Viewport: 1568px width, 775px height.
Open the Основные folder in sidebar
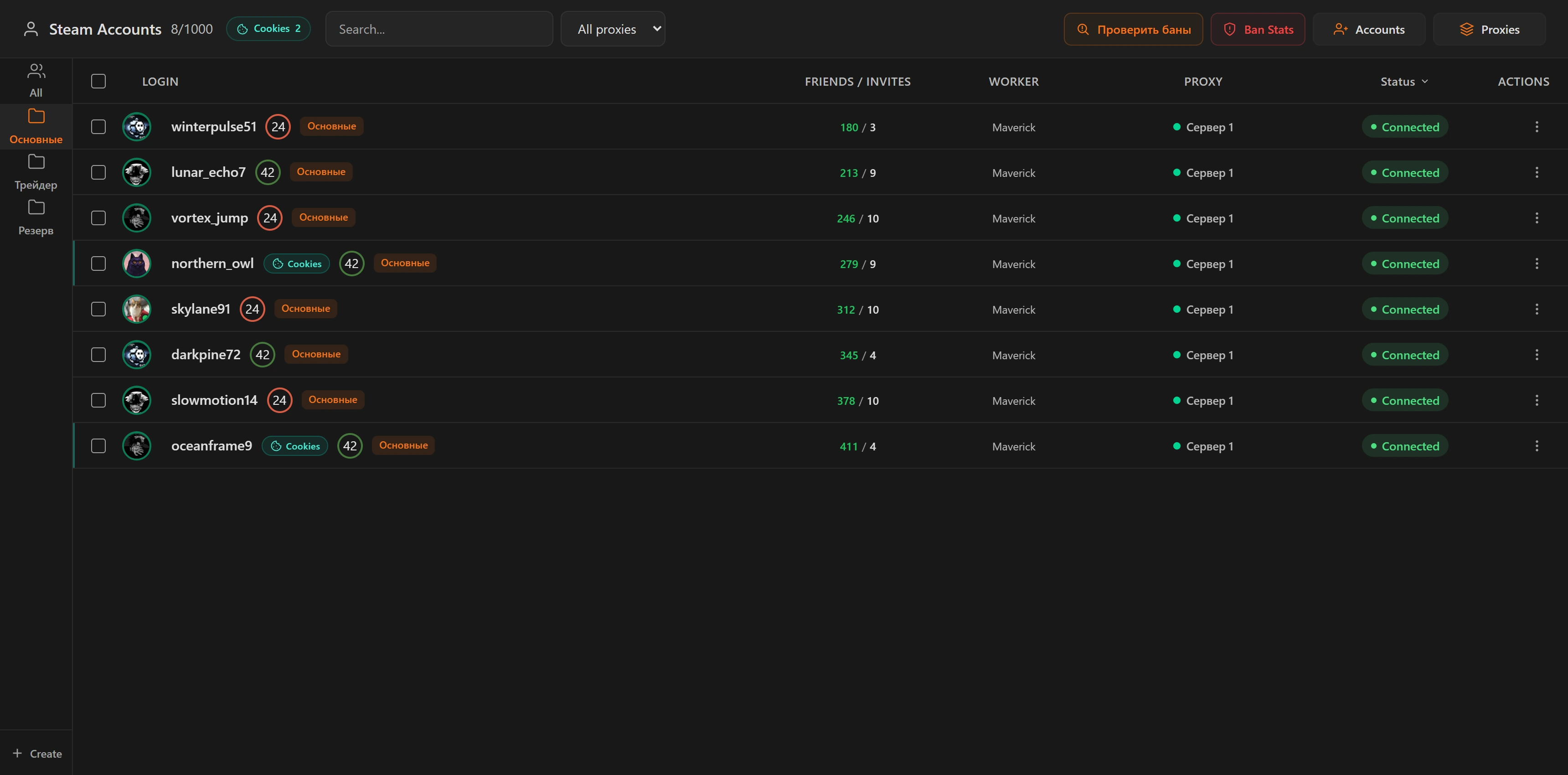click(36, 127)
